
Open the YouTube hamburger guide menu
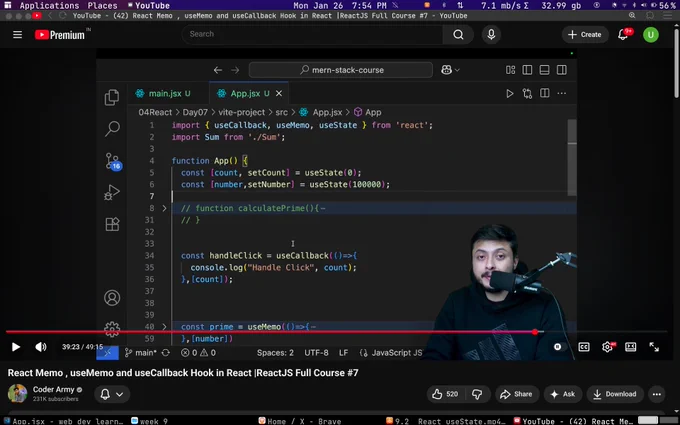click(x=17, y=34)
